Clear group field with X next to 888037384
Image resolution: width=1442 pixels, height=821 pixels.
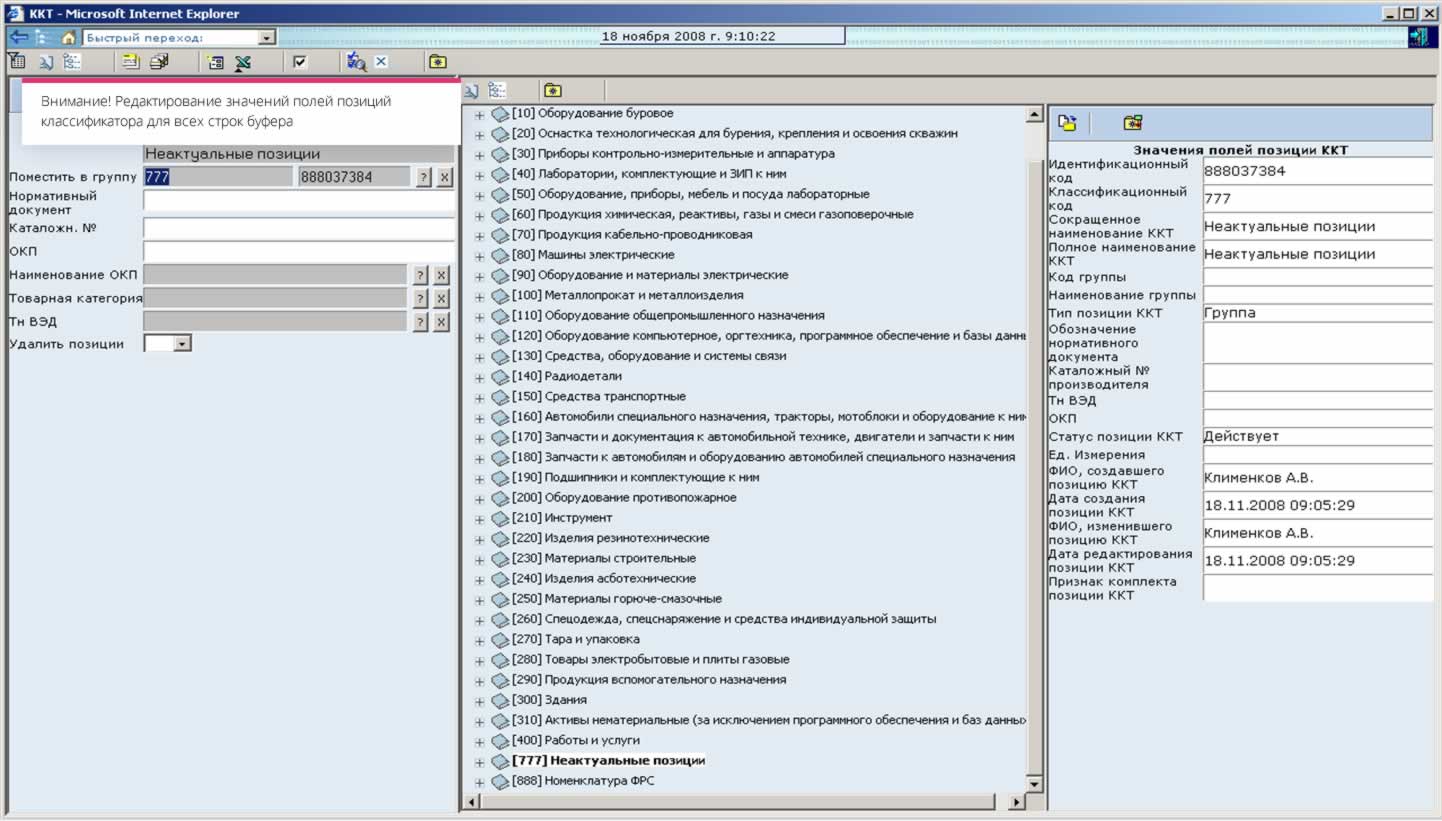[x=444, y=177]
